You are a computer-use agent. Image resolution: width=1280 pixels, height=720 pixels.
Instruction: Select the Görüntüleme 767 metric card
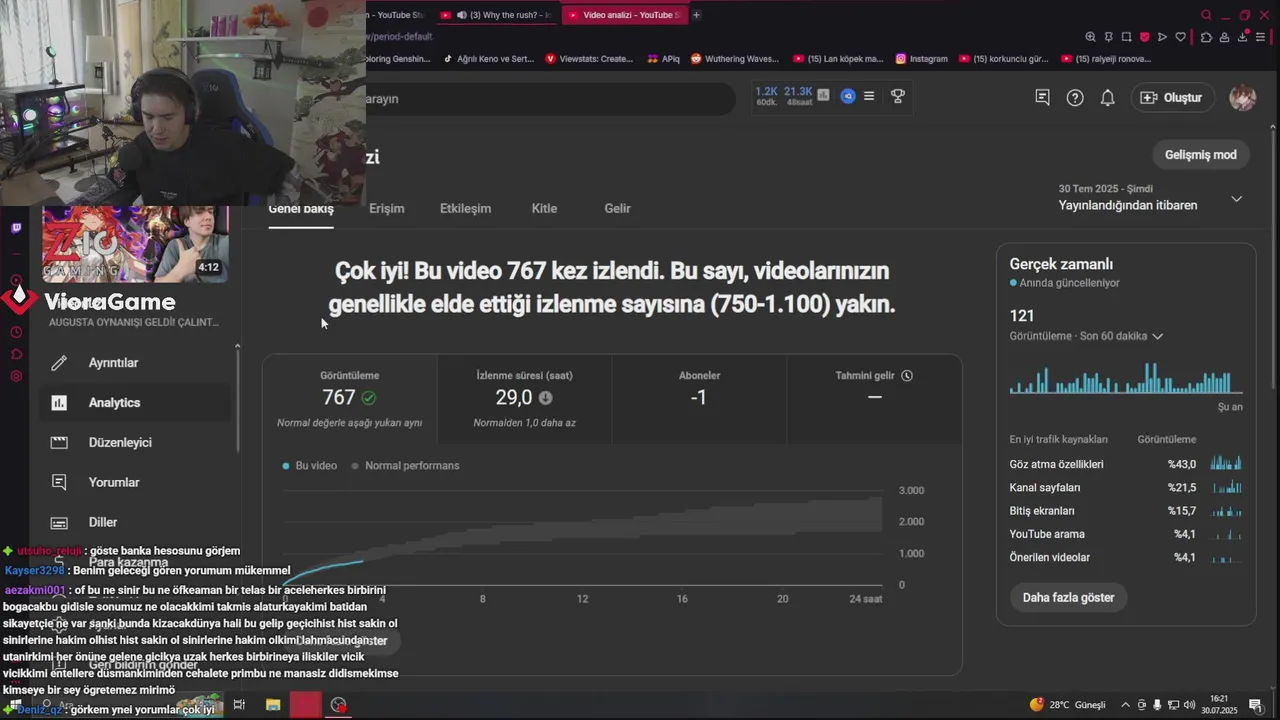(349, 399)
